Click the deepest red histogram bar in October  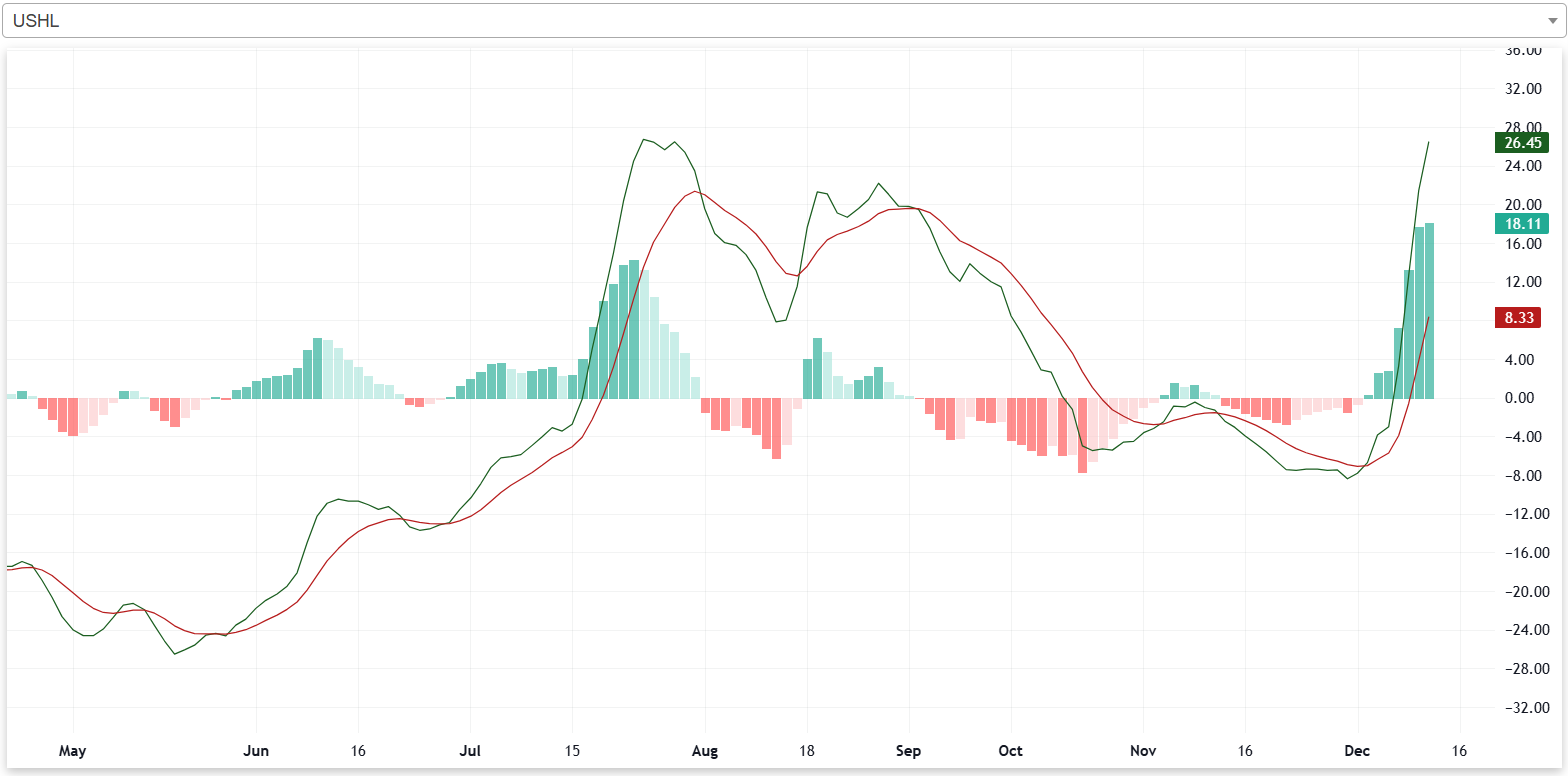click(x=1082, y=435)
